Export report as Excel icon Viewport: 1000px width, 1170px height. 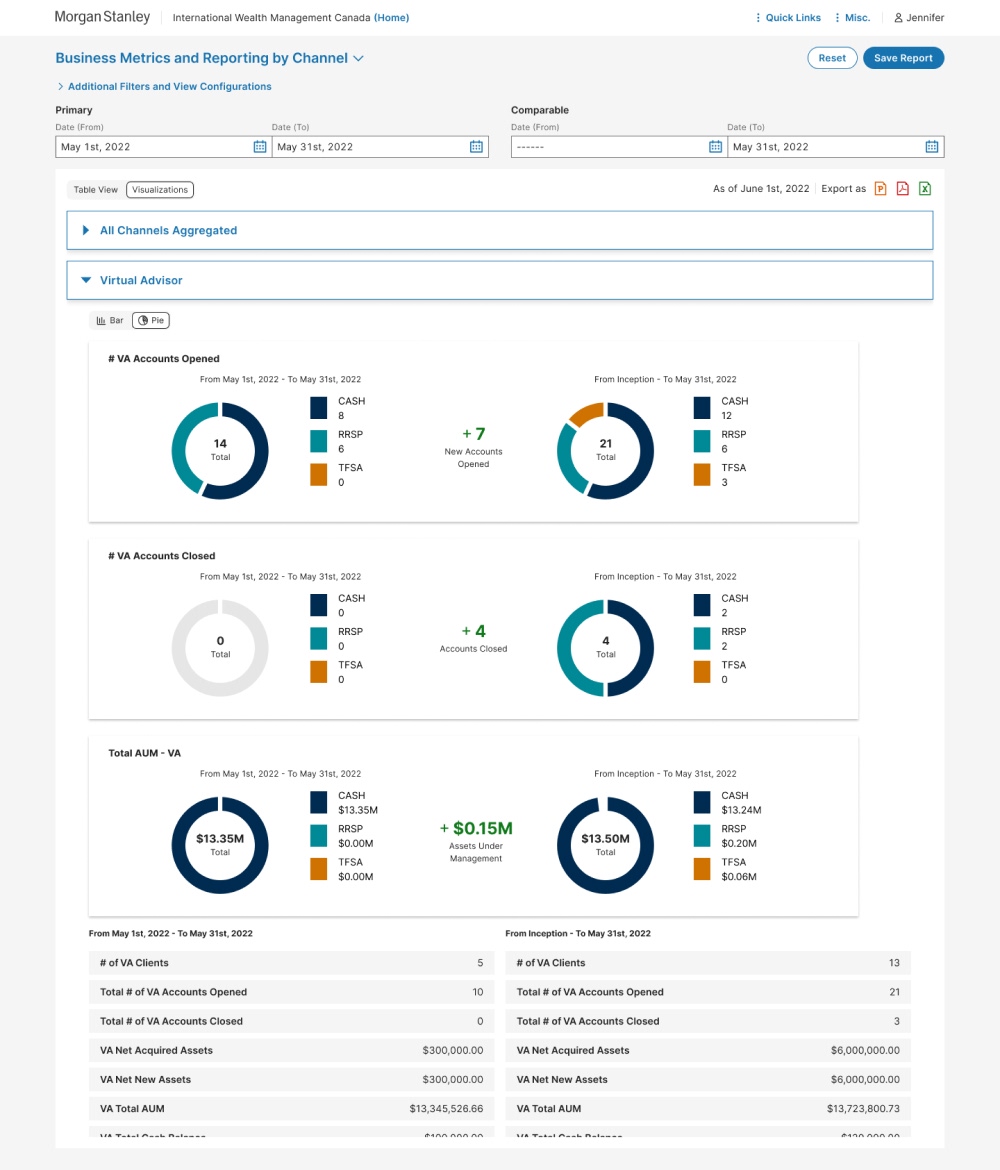pyautogui.click(x=925, y=189)
